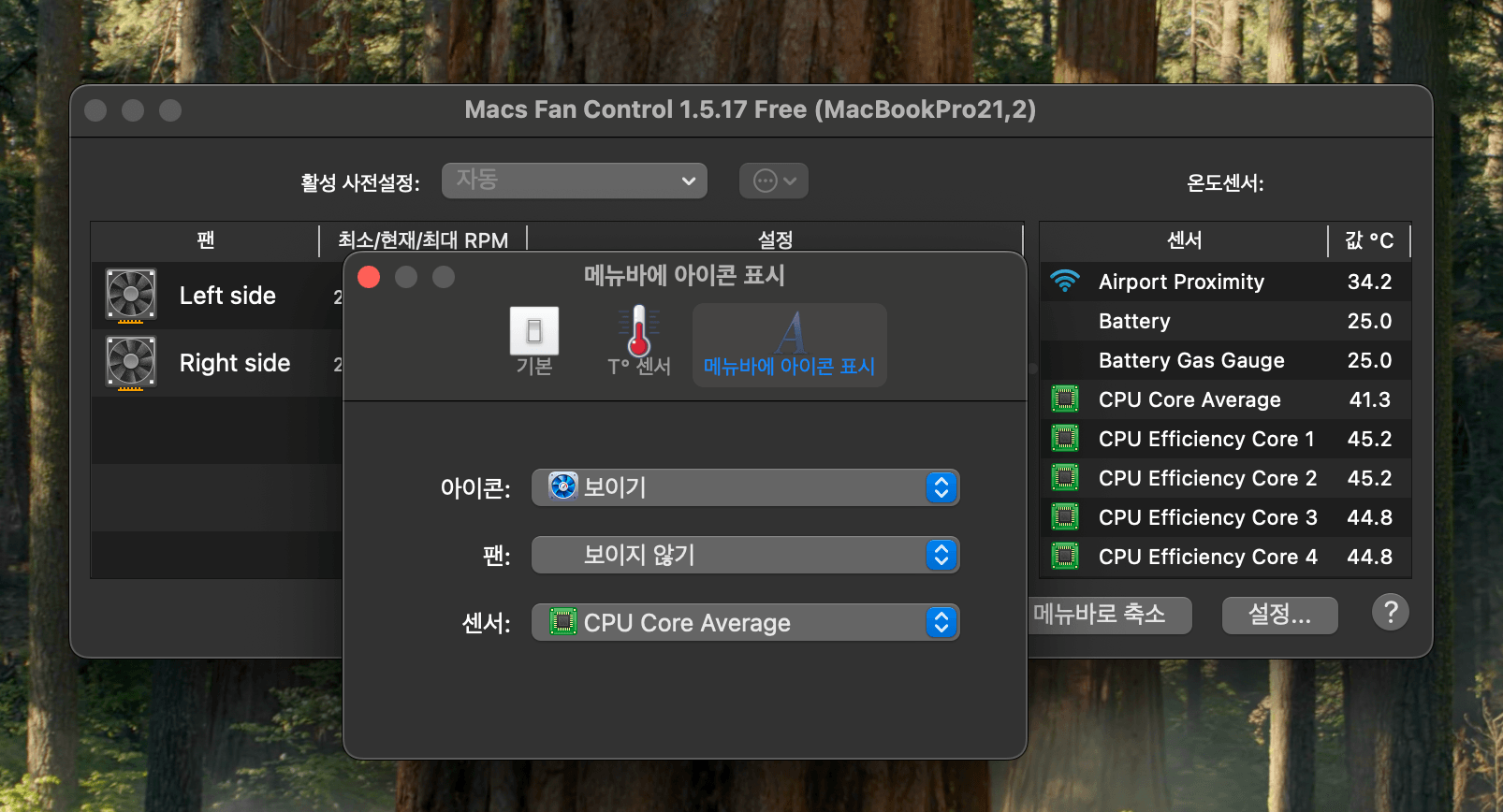
Task: Select the Battery sensor row
Action: [x=1225, y=321]
